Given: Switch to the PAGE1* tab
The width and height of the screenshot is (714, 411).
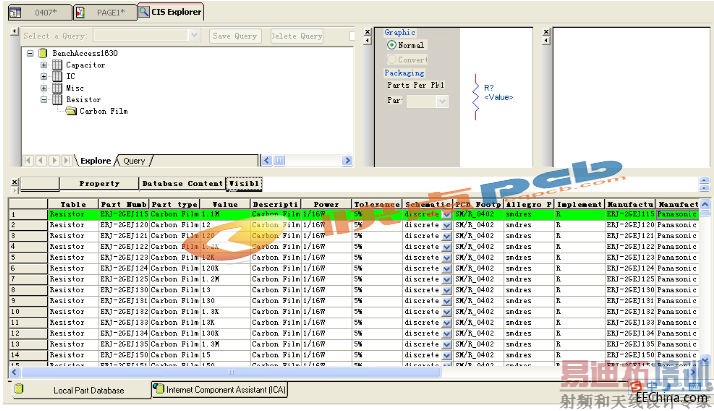Looking at the screenshot, I should pos(105,12).
